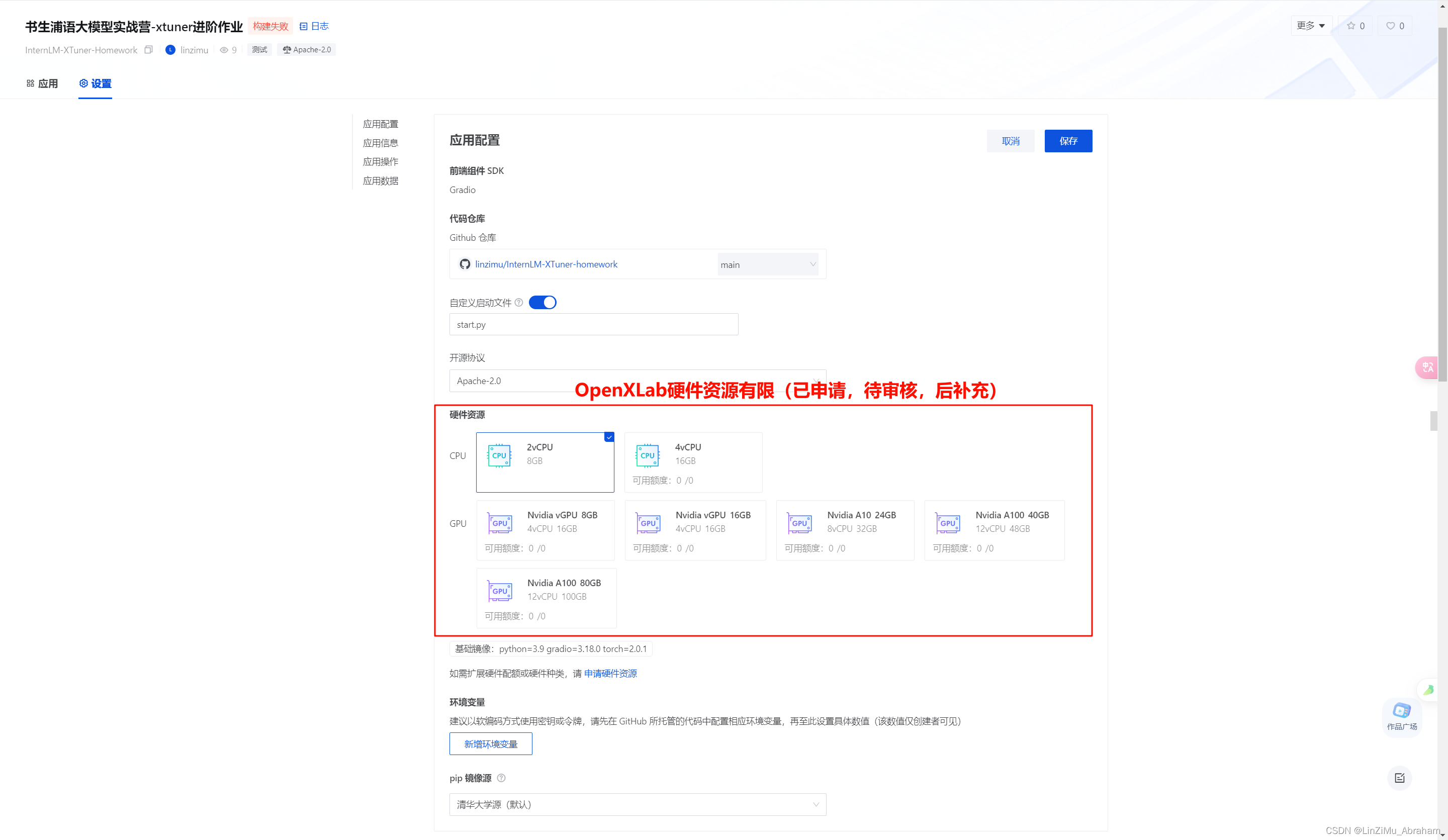This screenshot has height=840, width=1448.
Task: Choose Nvidia vGPU 8GB hardware
Action: tap(546, 530)
